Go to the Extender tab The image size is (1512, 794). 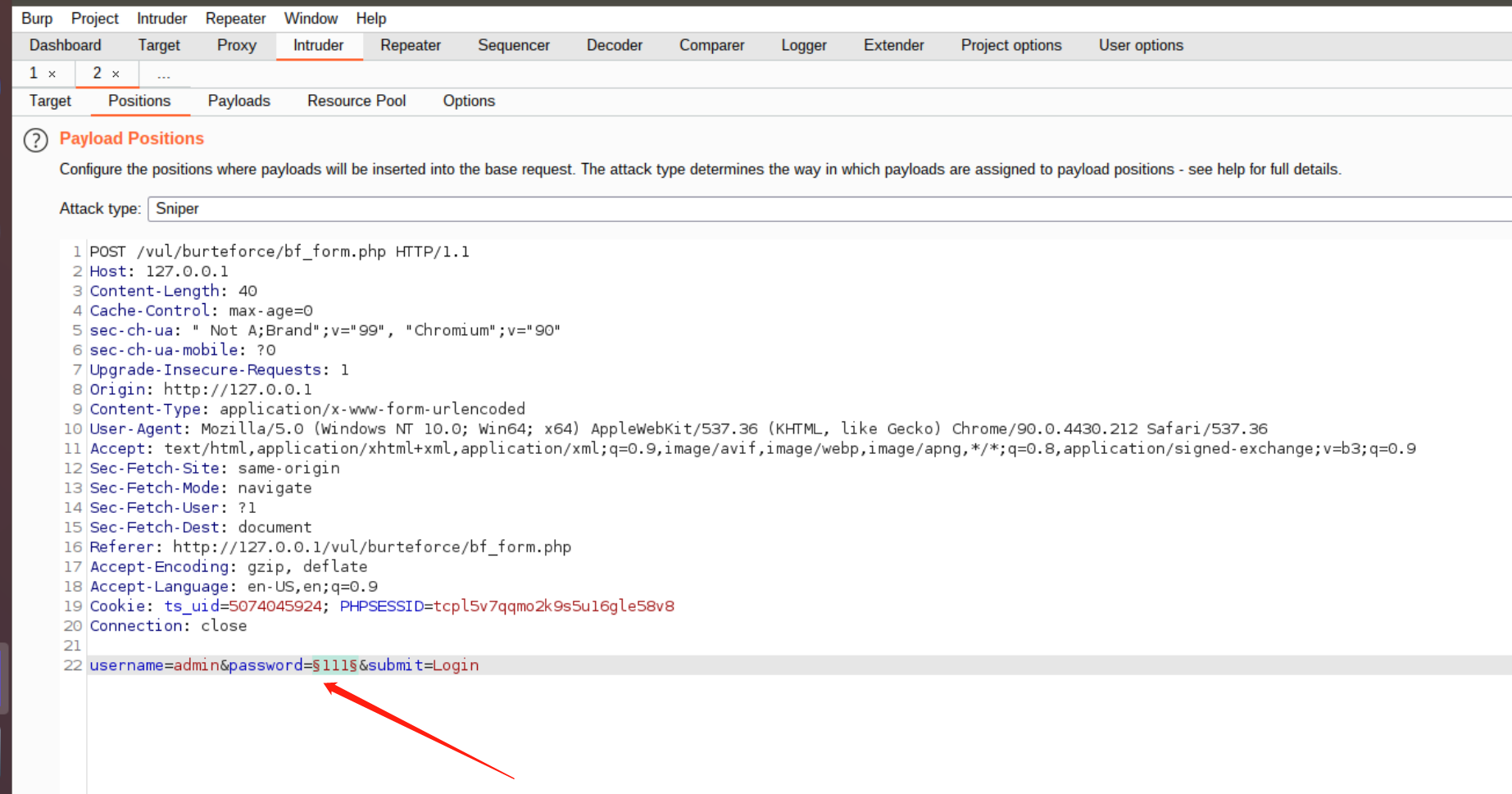click(x=894, y=45)
